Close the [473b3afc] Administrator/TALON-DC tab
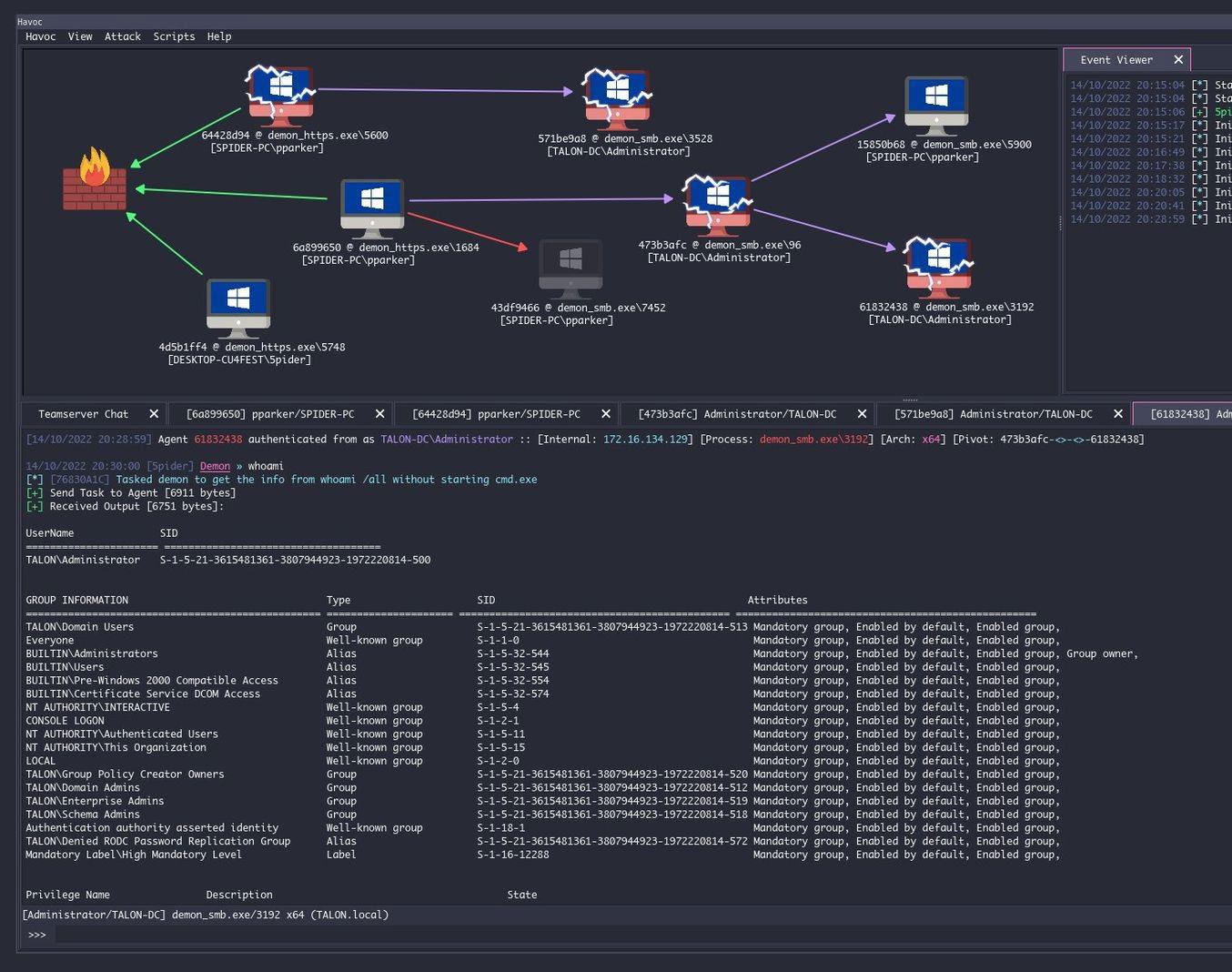 coord(863,414)
